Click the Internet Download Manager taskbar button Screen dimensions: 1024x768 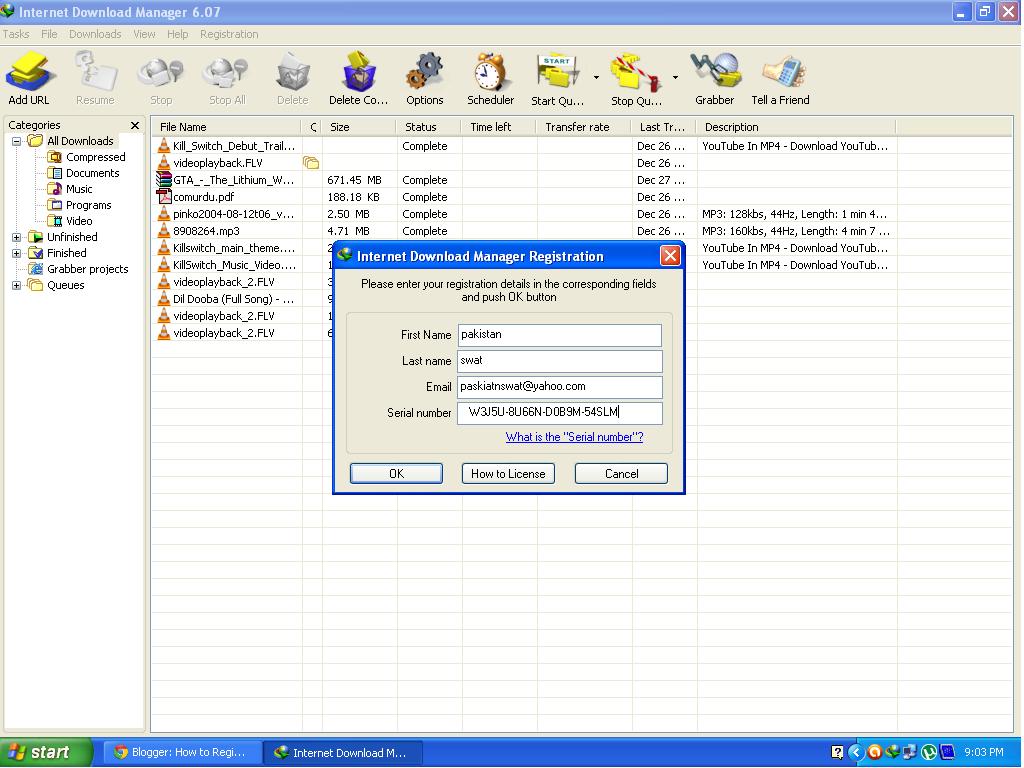point(343,752)
